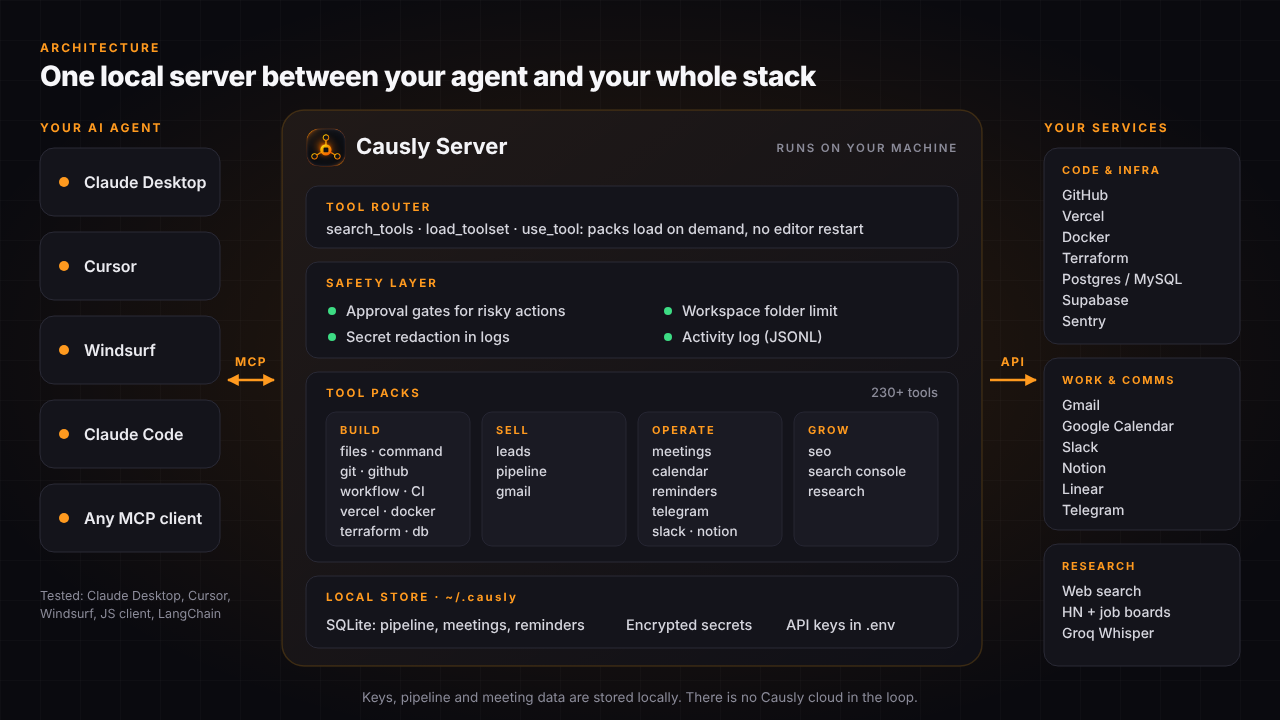Click the "230+ tools" count

[904, 393]
